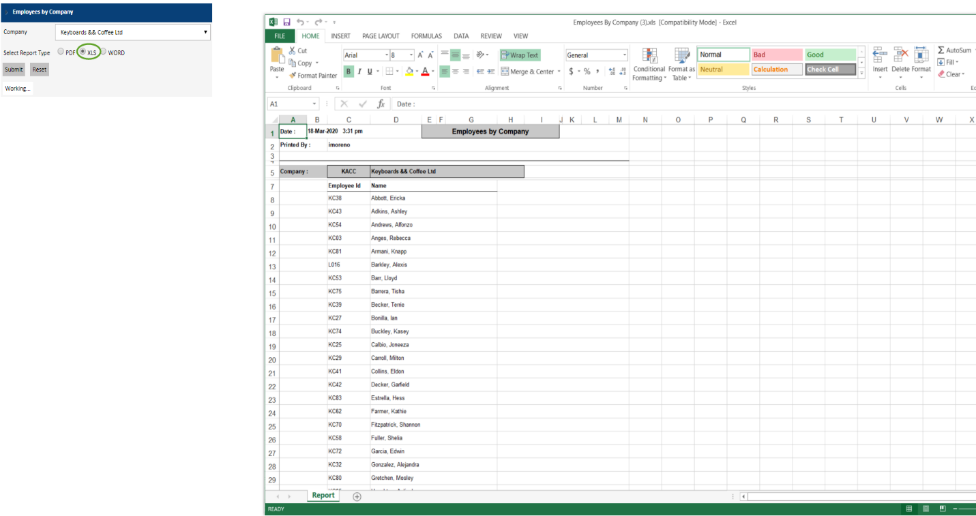Toggle Wrap Text
The image size is (976, 516).
click(520, 55)
